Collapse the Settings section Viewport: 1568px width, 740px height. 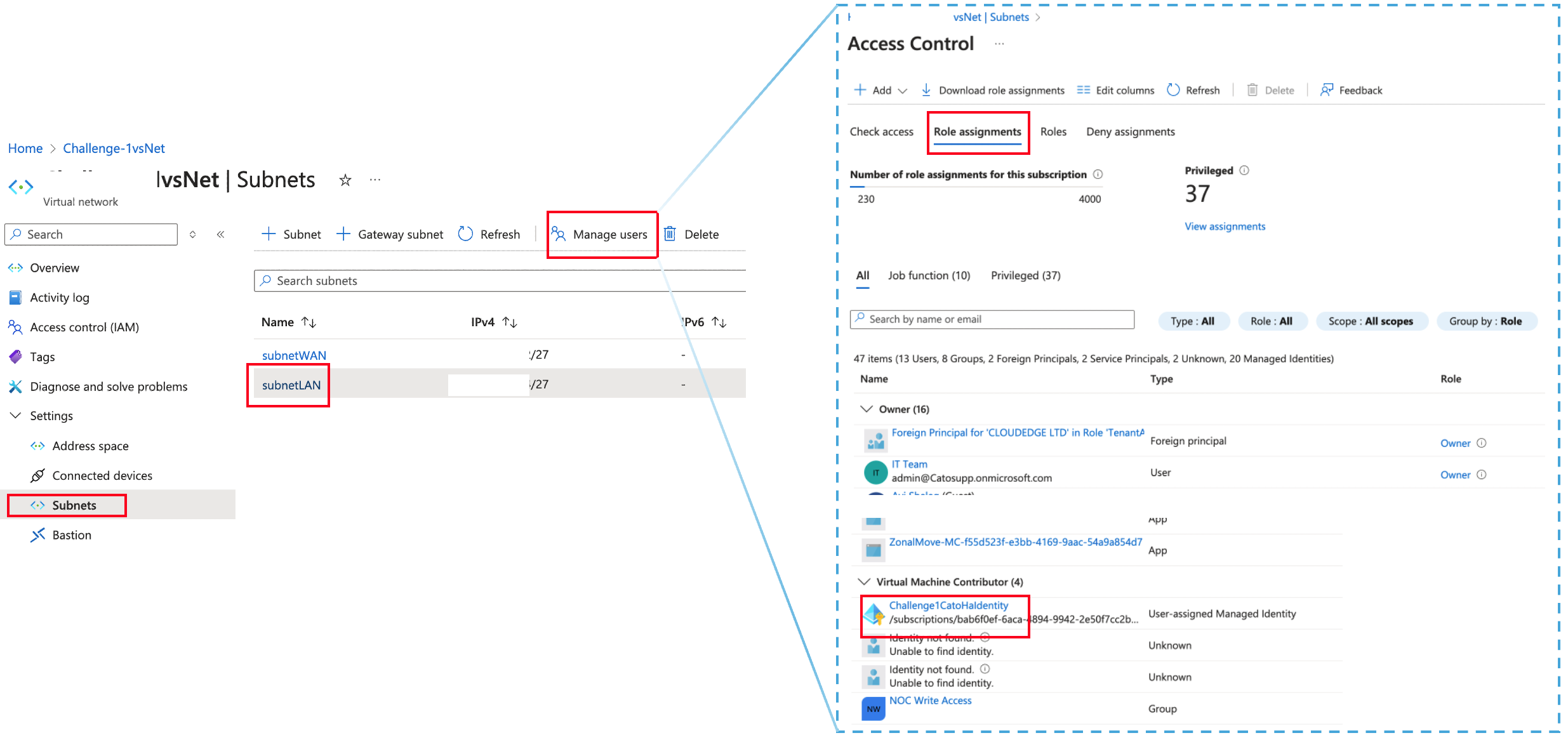pos(15,416)
